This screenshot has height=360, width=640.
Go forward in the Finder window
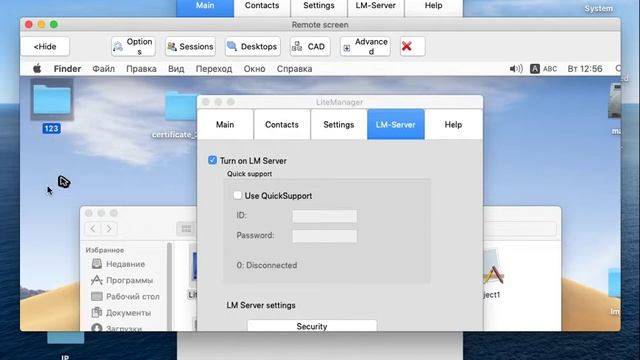[109, 229]
